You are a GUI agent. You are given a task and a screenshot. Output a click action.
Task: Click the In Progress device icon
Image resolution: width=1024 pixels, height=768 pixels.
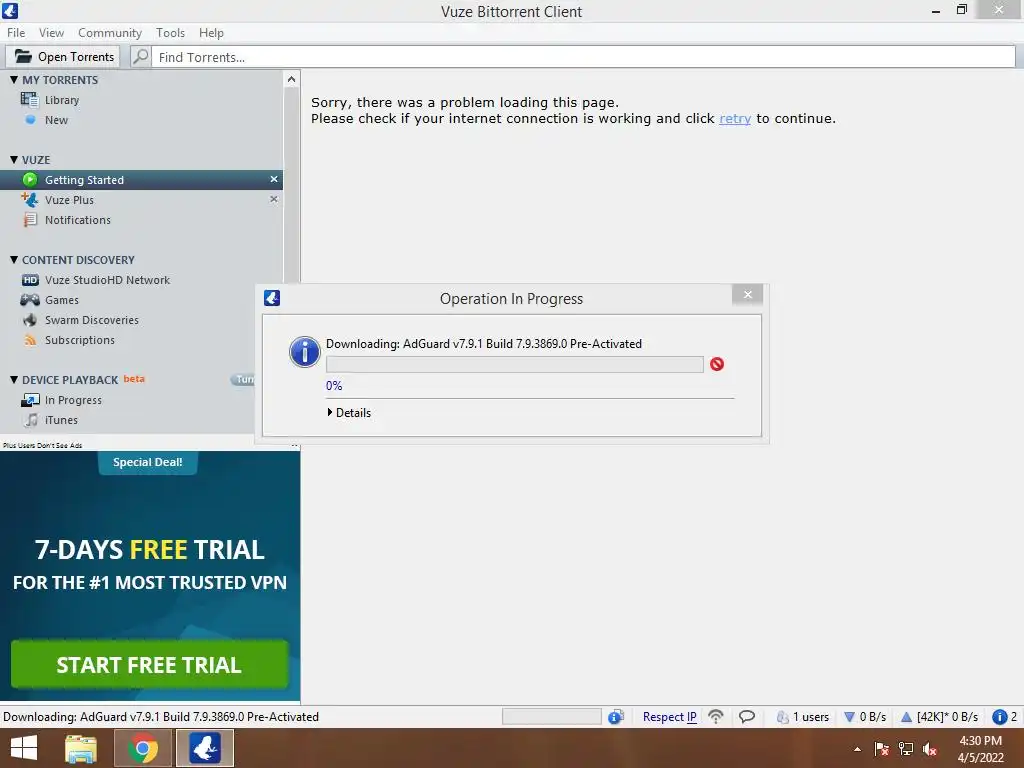(x=30, y=400)
